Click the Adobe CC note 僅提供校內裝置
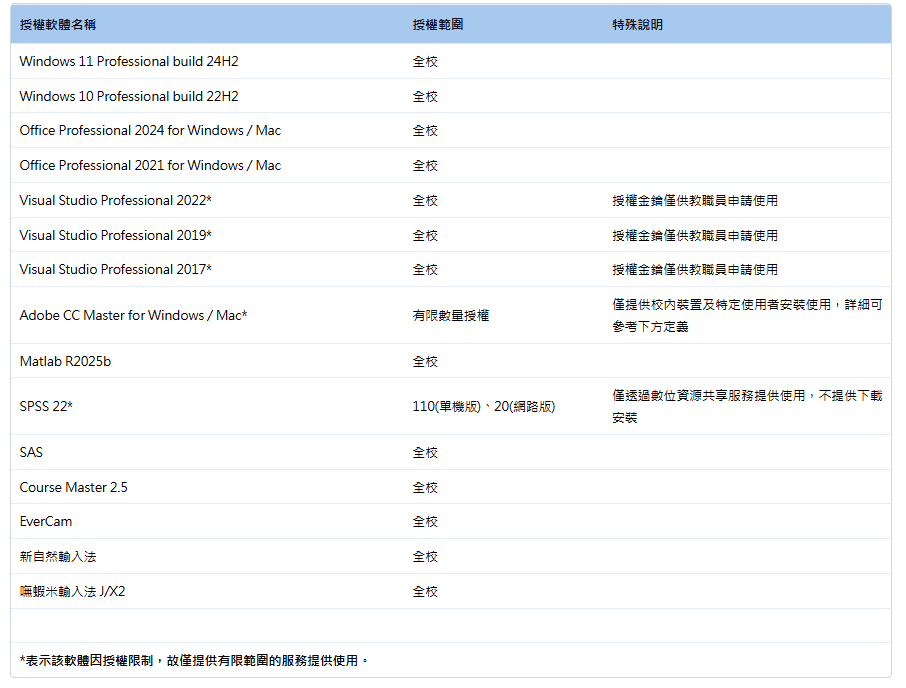Image resolution: width=906 pixels, height=688 pixels. 748,315
